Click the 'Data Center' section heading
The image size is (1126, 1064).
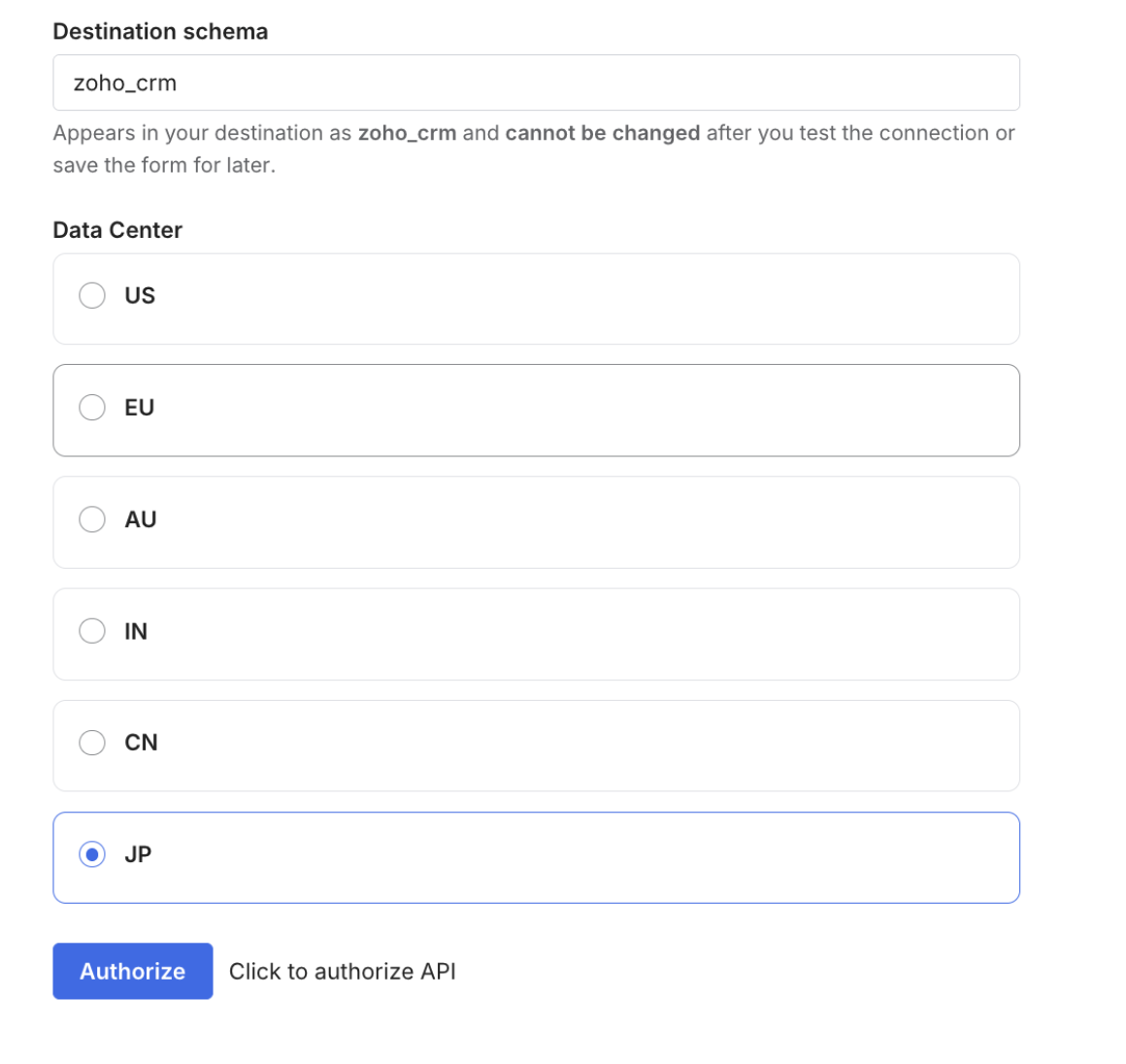click(117, 230)
